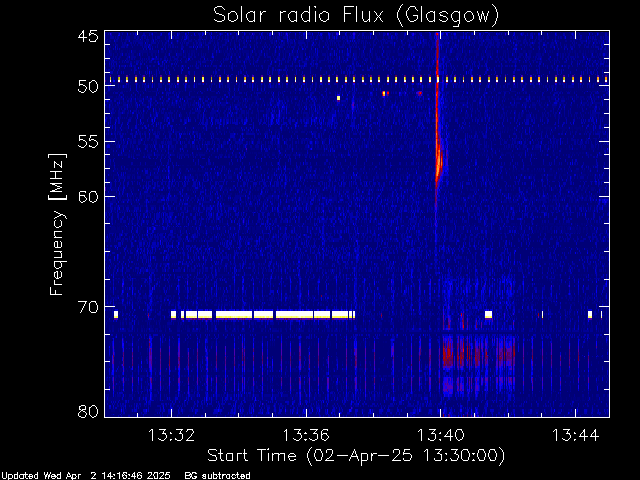
Task: Click the 'Frequency [MHz]' axis label
Action: coord(57,224)
